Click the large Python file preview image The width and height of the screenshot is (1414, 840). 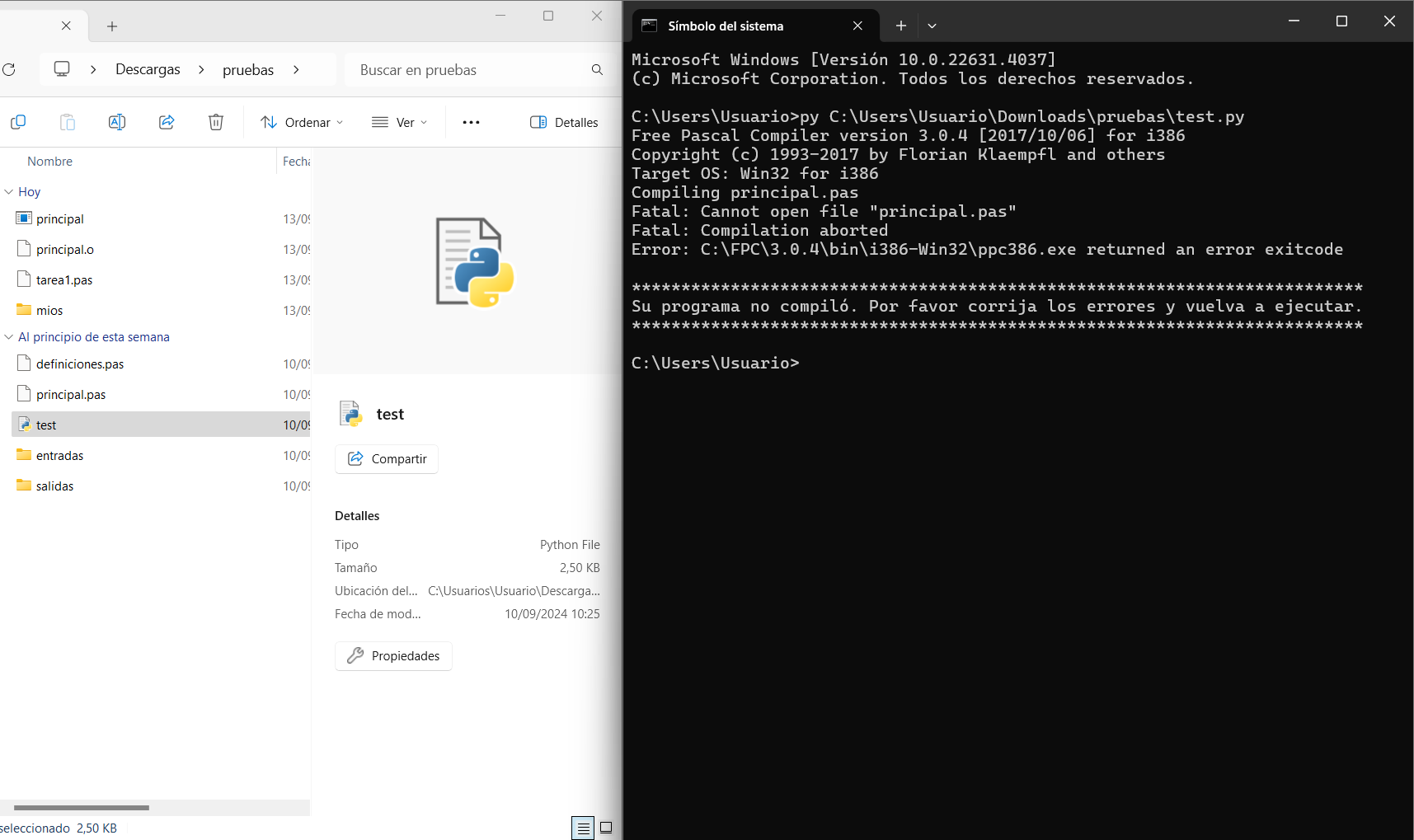[x=474, y=262]
